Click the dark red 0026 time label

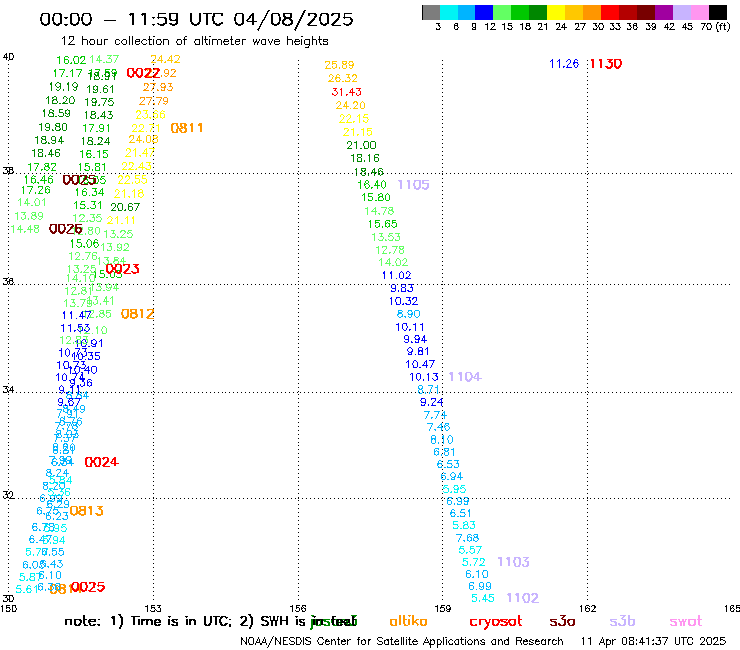tap(66, 229)
